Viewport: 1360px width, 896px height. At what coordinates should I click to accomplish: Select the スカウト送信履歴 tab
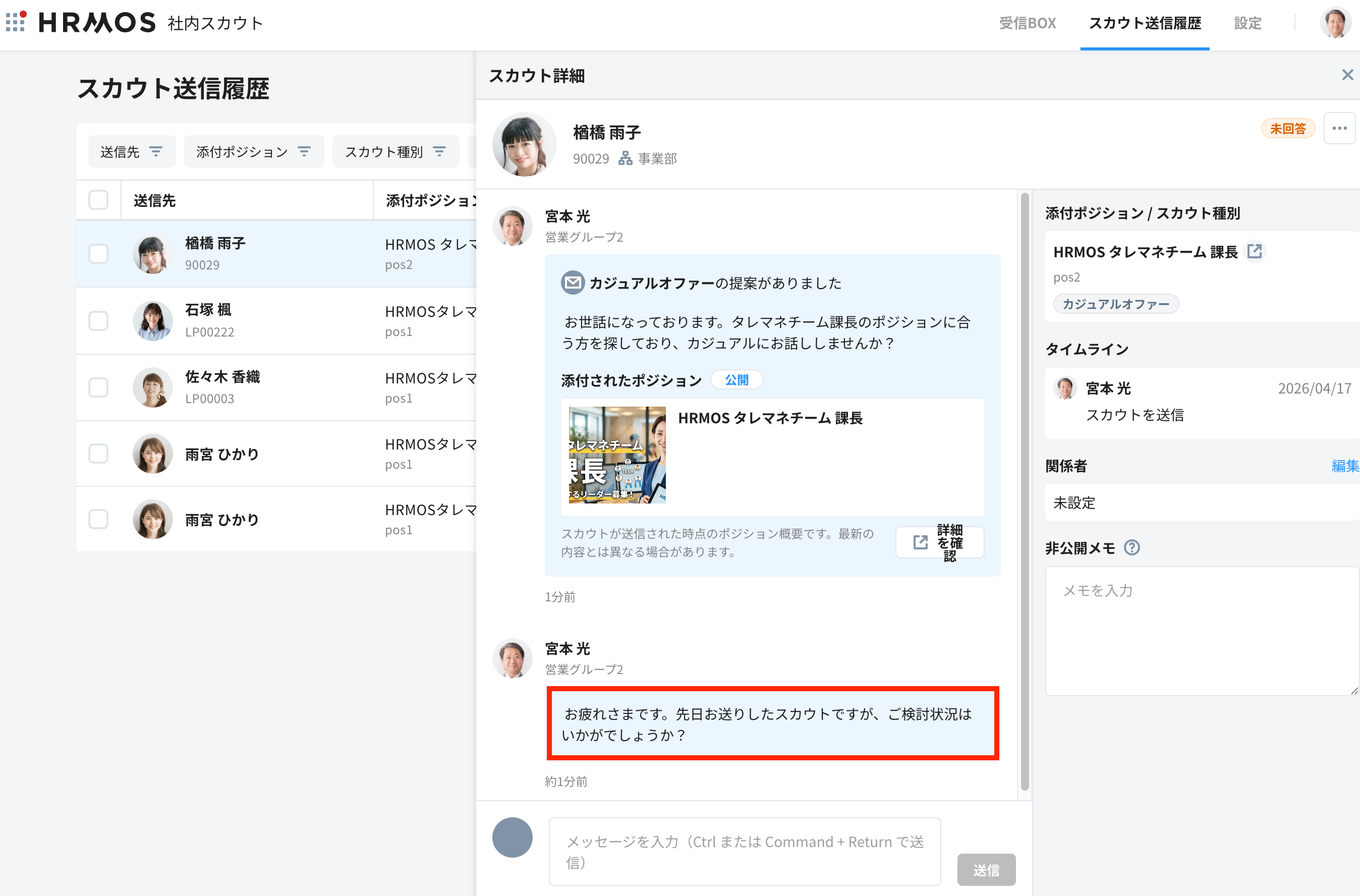1145,23
